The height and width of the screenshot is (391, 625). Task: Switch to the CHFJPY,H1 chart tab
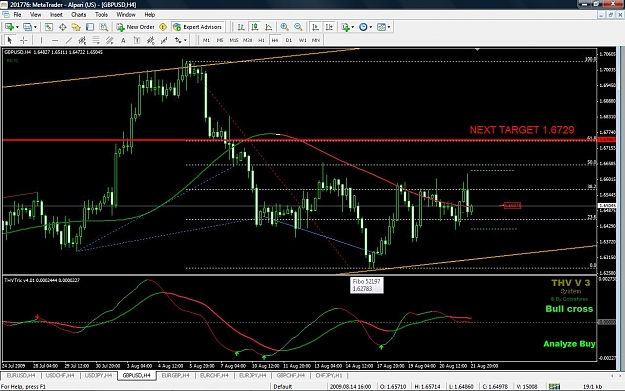(x=329, y=375)
